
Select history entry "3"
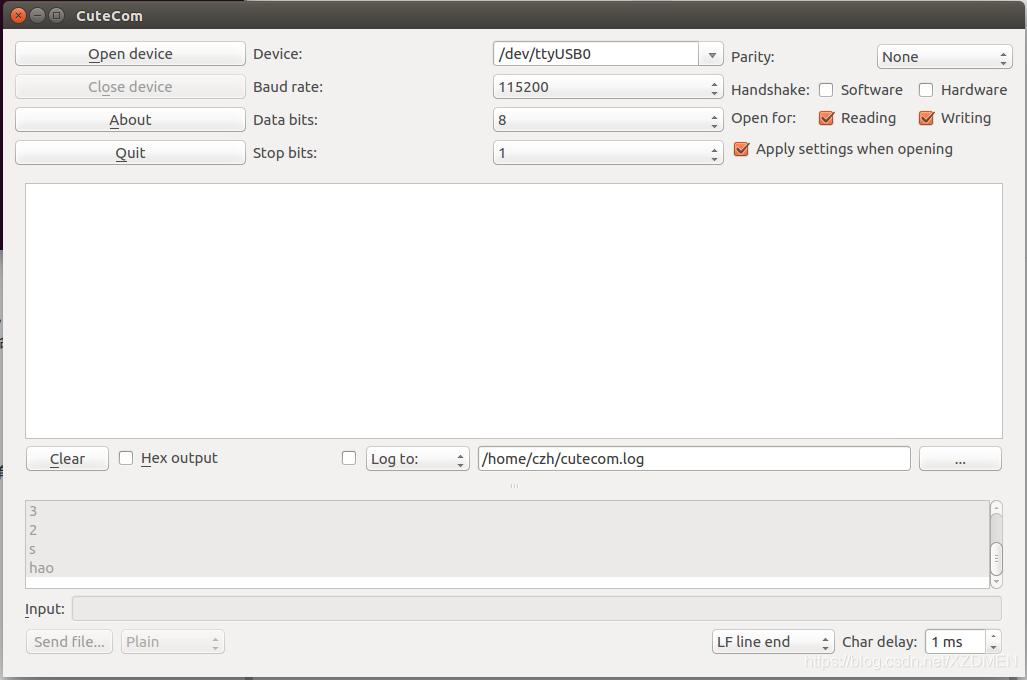(x=508, y=511)
